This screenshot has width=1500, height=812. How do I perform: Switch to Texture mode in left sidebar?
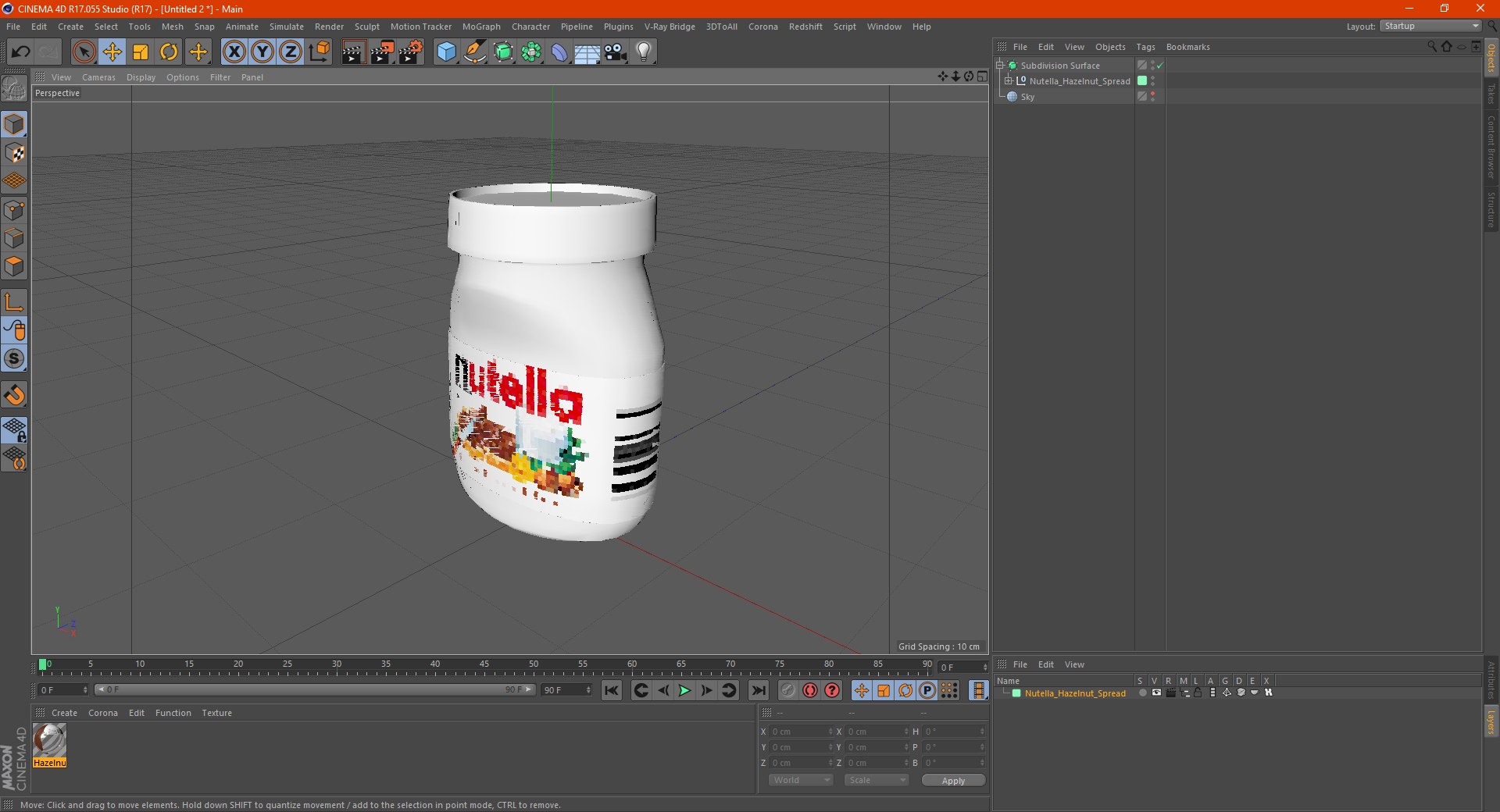click(15, 153)
